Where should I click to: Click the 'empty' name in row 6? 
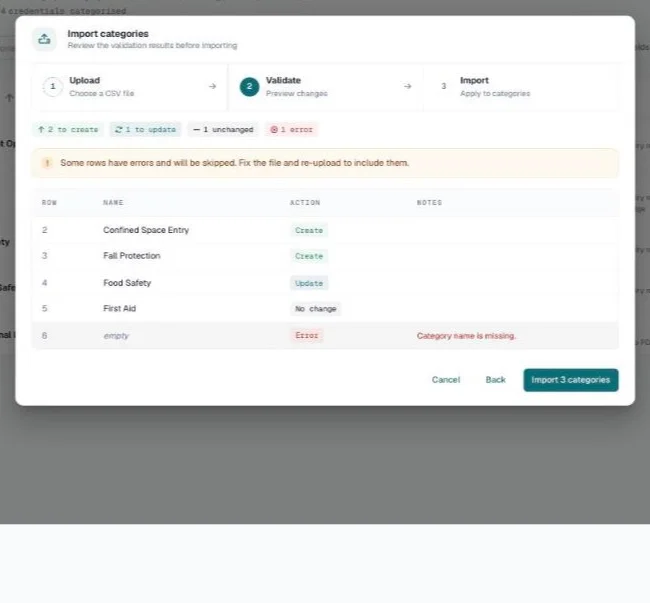[116, 336]
